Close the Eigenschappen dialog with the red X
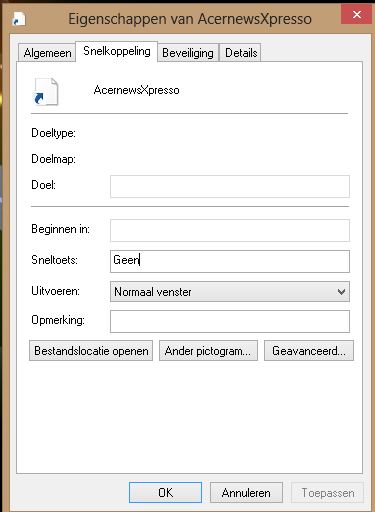Image resolution: width=375 pixels, height=512 pixels. click(356, 14)
